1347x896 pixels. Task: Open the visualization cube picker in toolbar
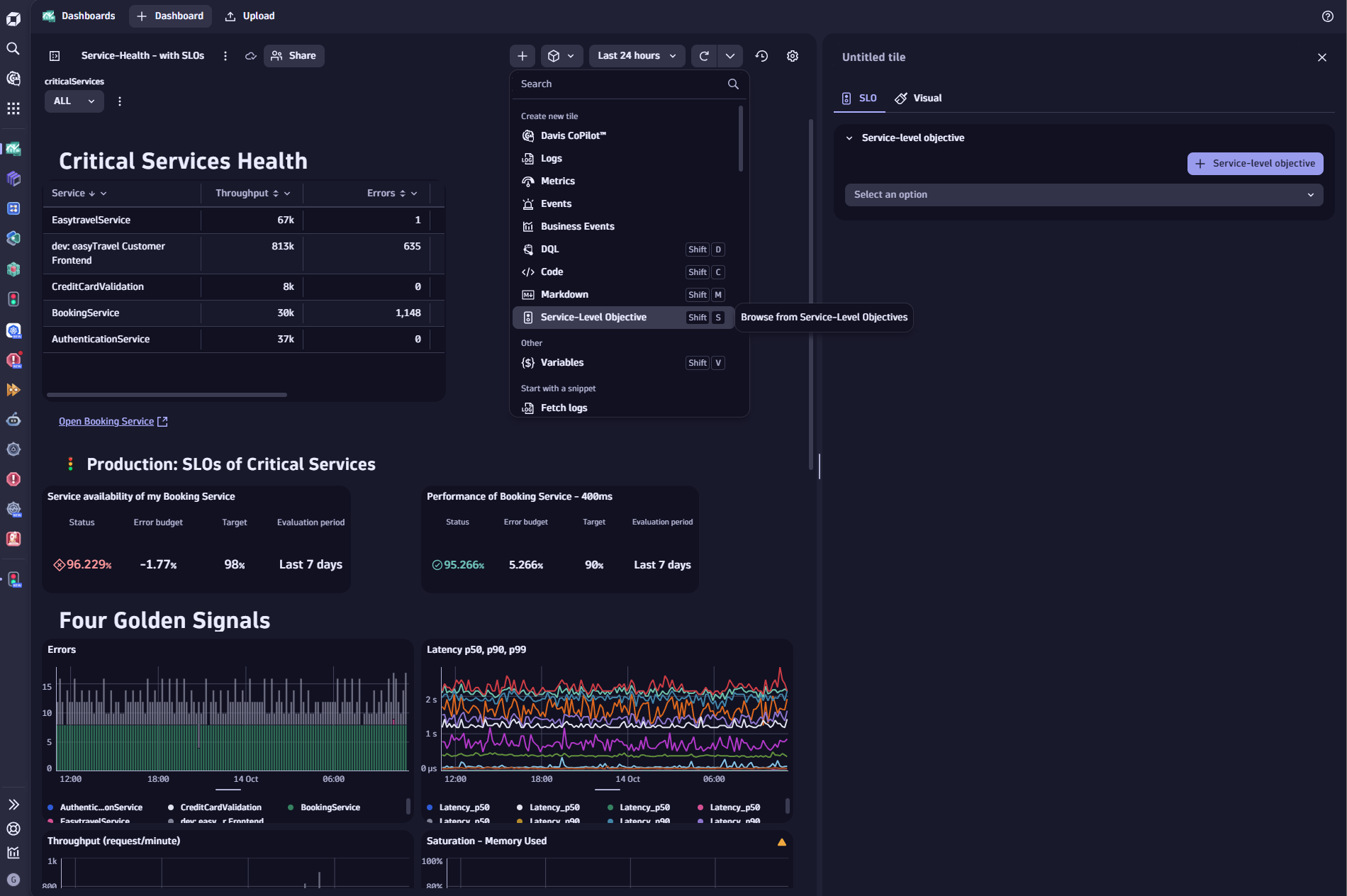[x=561, y=56]
